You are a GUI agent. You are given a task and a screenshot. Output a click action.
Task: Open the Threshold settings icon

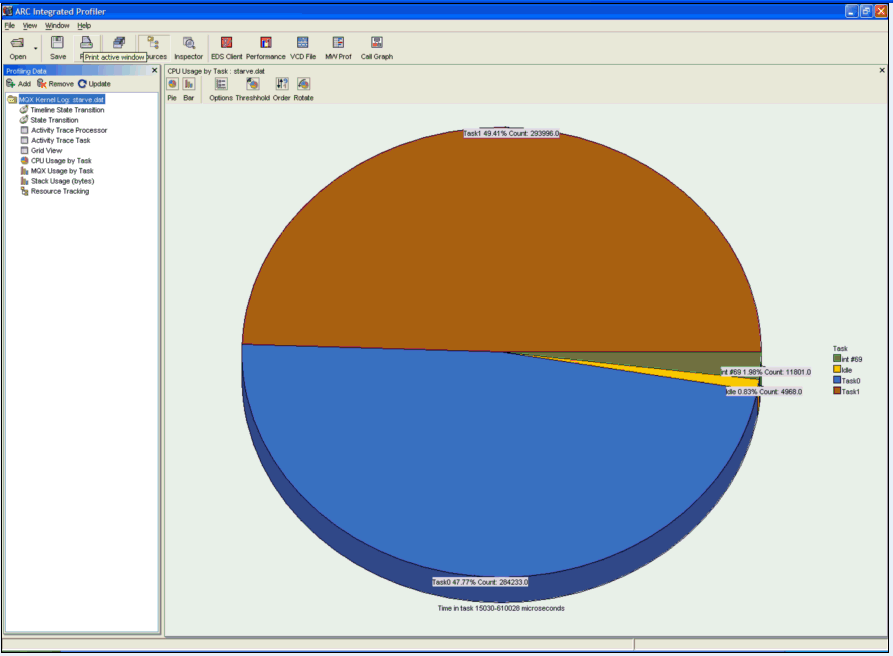coord(253,87)
